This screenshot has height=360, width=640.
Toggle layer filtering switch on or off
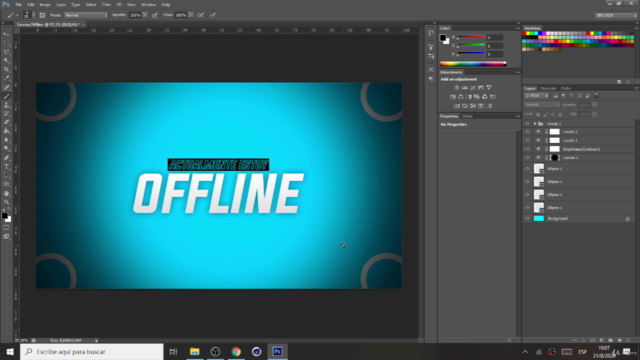click(x=596, y=96)
